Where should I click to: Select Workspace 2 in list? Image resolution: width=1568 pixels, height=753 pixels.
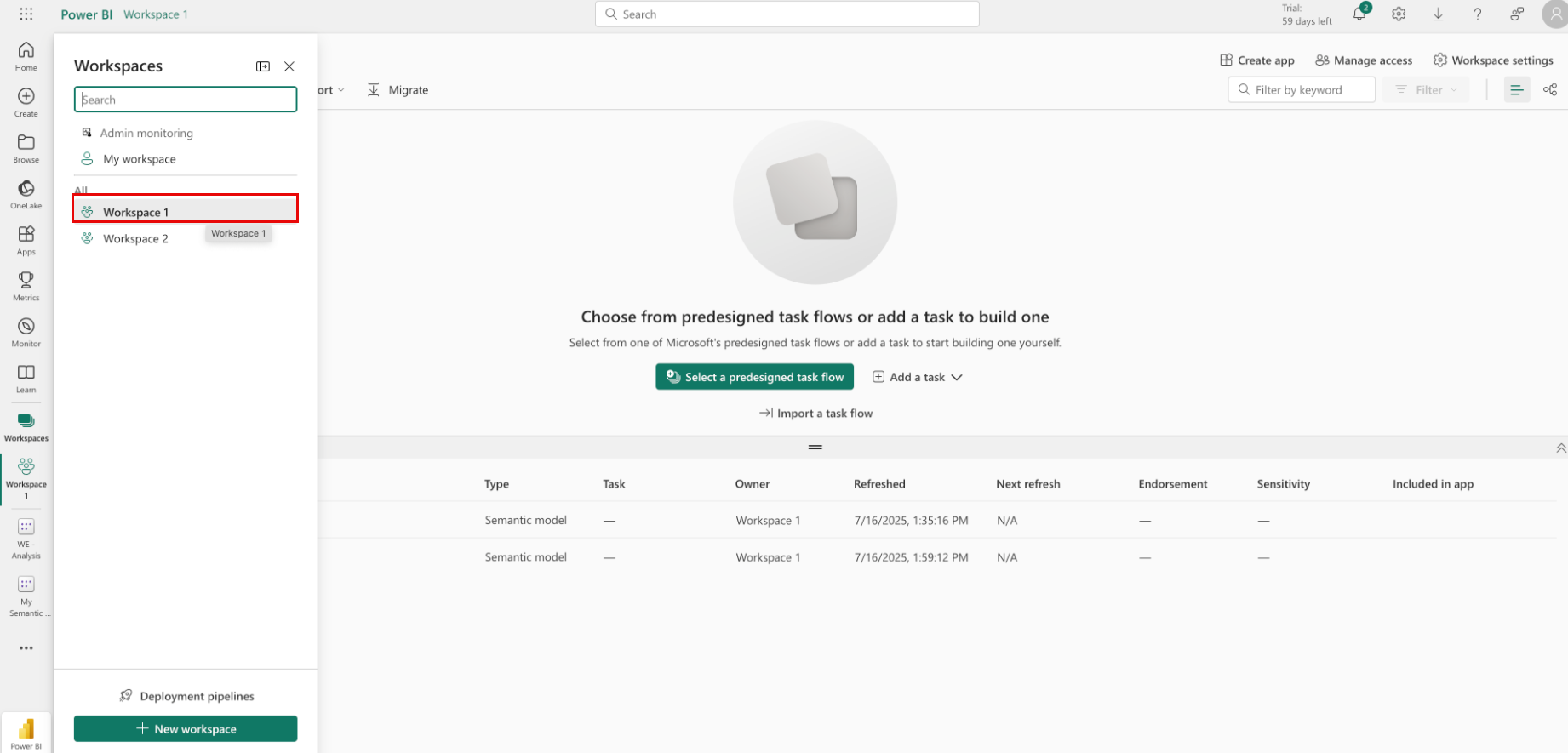click(186, 238)
